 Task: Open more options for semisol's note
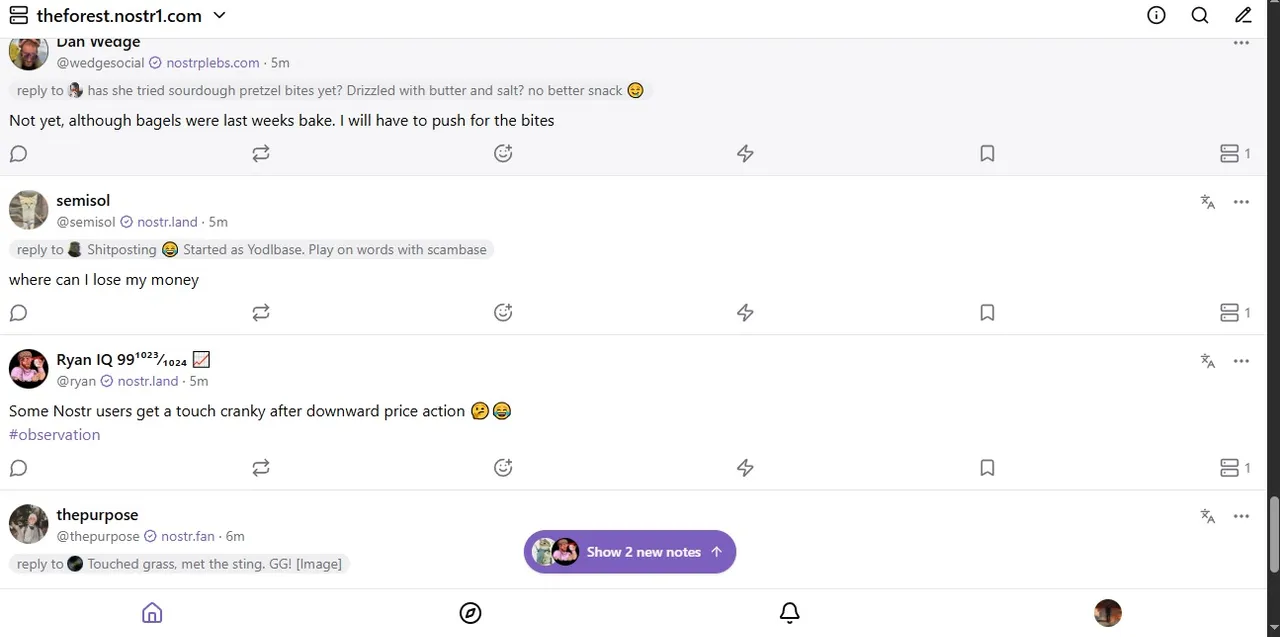pos(1241,202)
